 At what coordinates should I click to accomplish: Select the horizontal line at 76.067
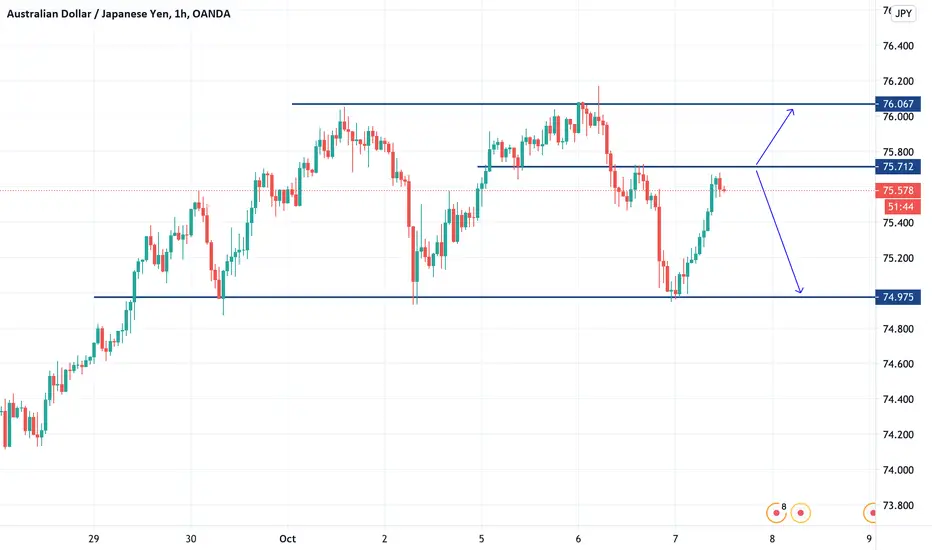click(583, 104)
